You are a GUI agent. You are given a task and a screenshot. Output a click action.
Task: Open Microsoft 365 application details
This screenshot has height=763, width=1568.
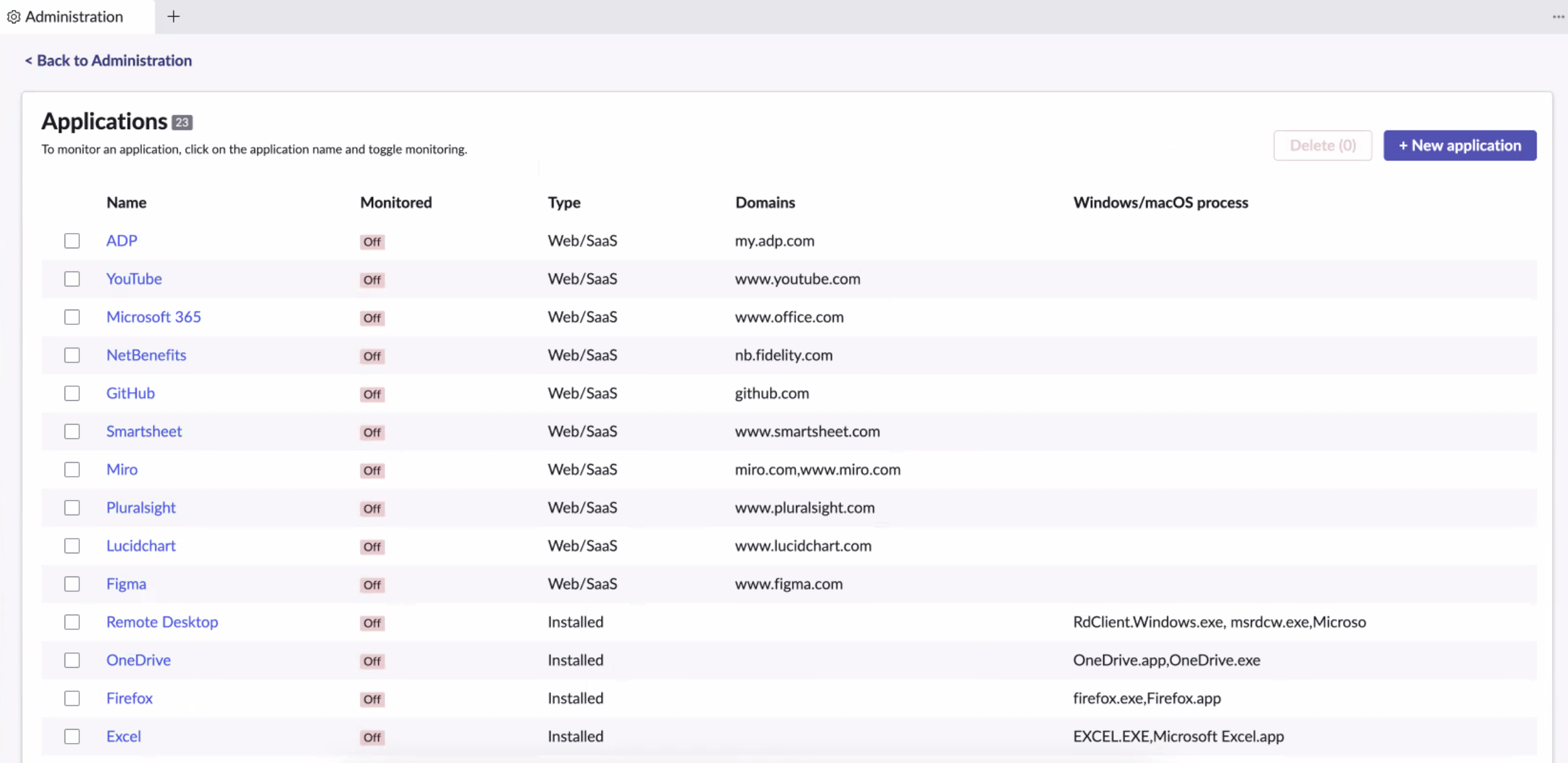click(x=153, y=317)
